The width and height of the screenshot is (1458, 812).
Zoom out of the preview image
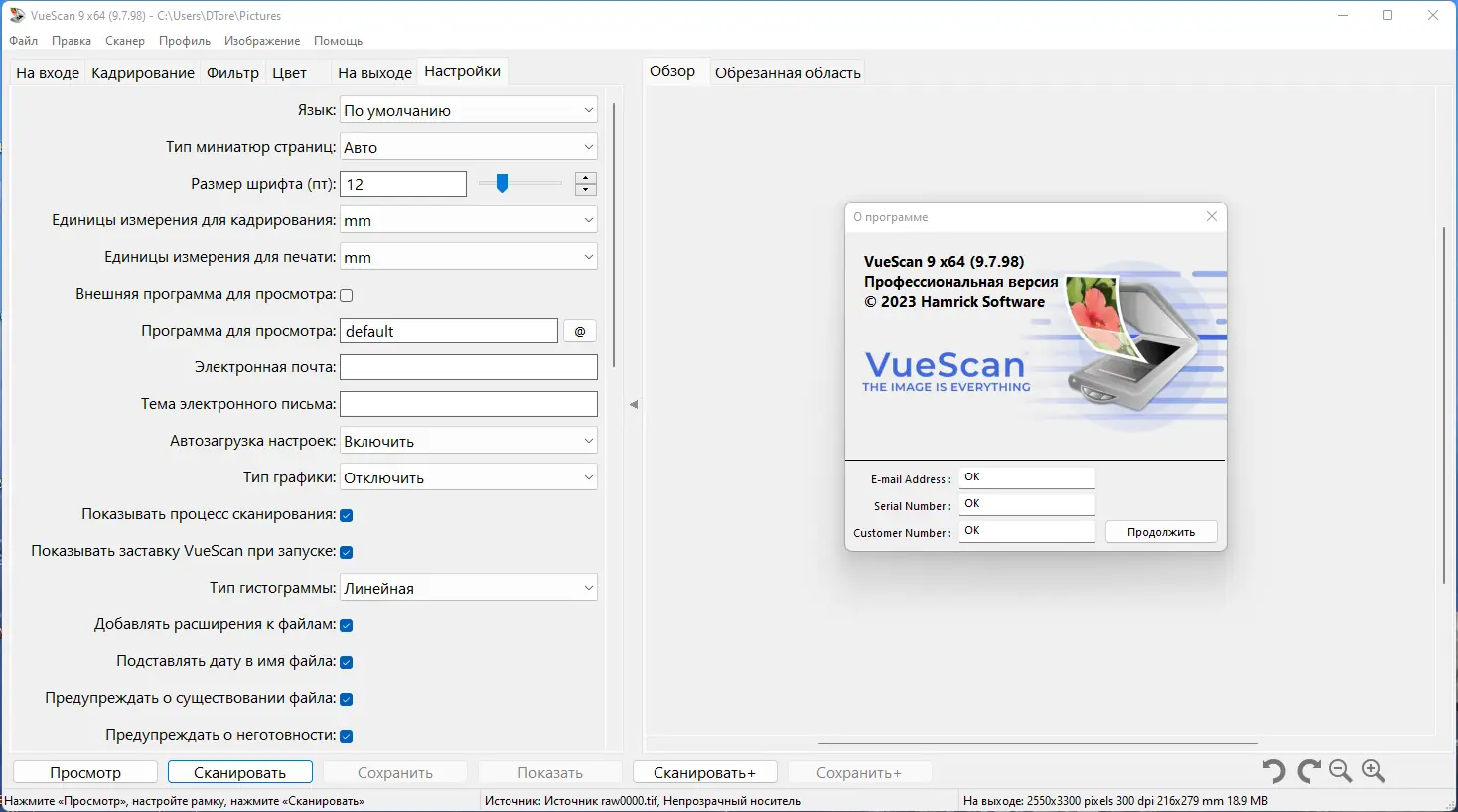click(x=1340, y=771)
